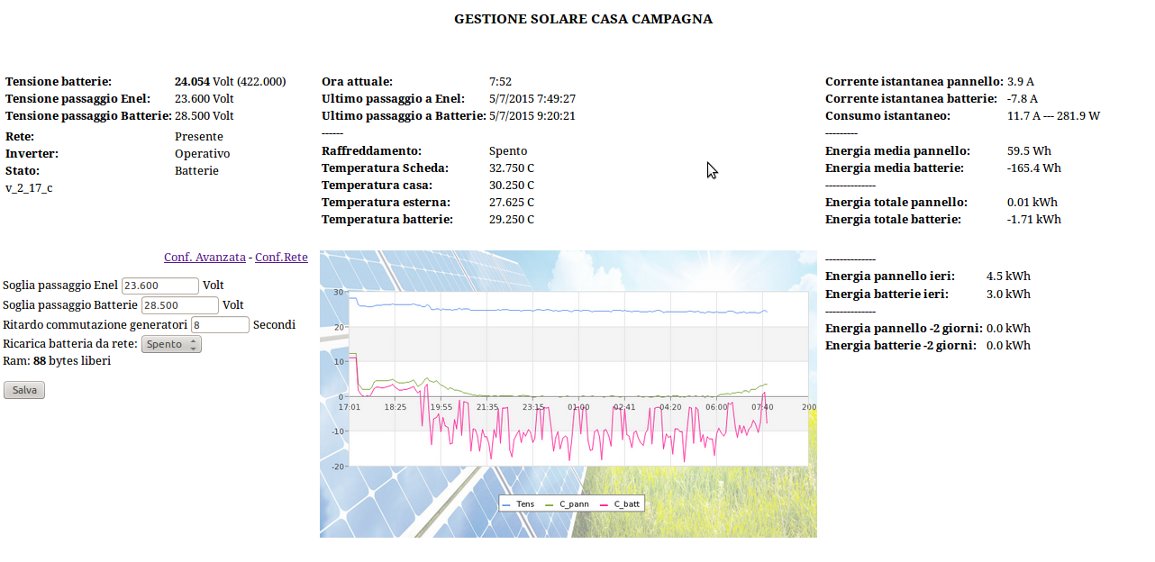
Task: Click the Energia batterie -2 giorni value
Action: [1008, 345]
